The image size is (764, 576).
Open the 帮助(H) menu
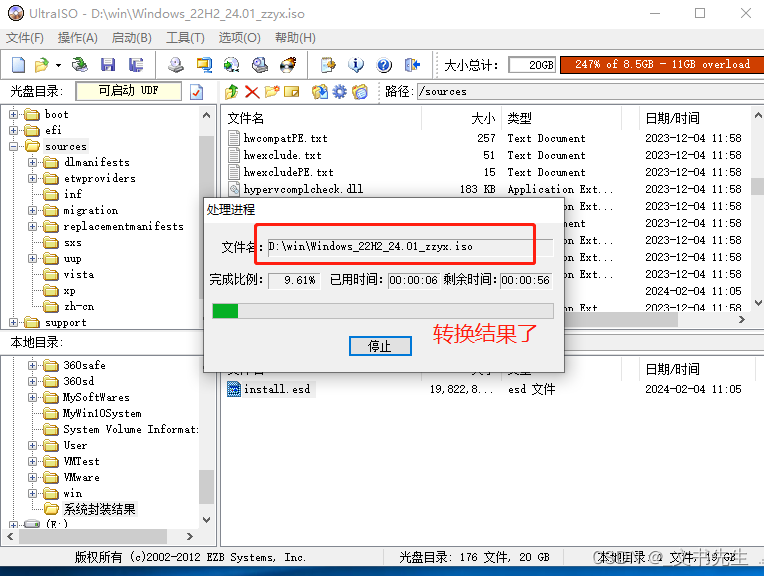[295, 38]
